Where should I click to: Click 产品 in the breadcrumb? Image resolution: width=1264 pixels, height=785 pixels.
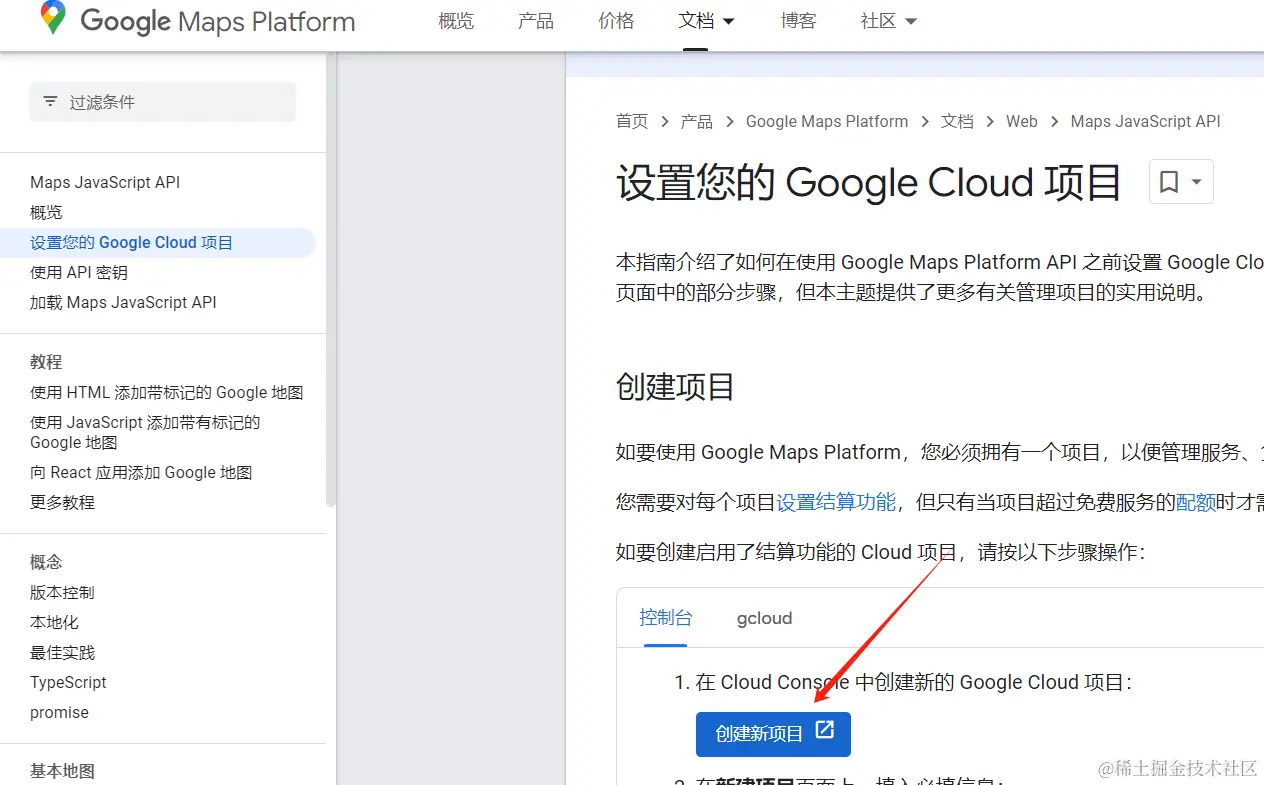[697, 121]
